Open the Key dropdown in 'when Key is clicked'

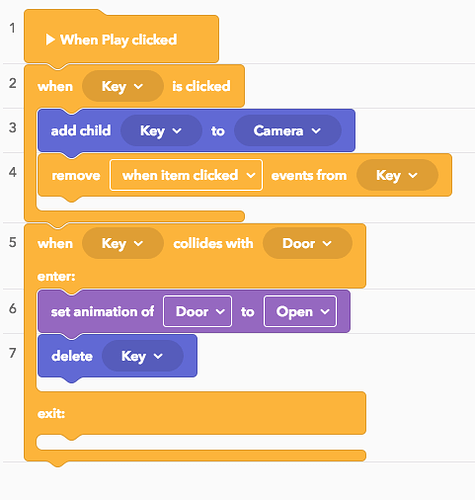click(x=123, y=86)
